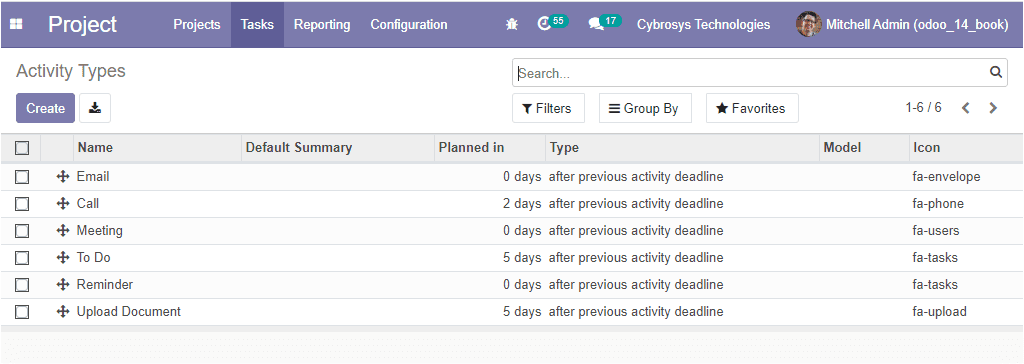Go to previous page arrow
The height and width of the screenshot is (364, 1024).
click(x=966, y=108)
